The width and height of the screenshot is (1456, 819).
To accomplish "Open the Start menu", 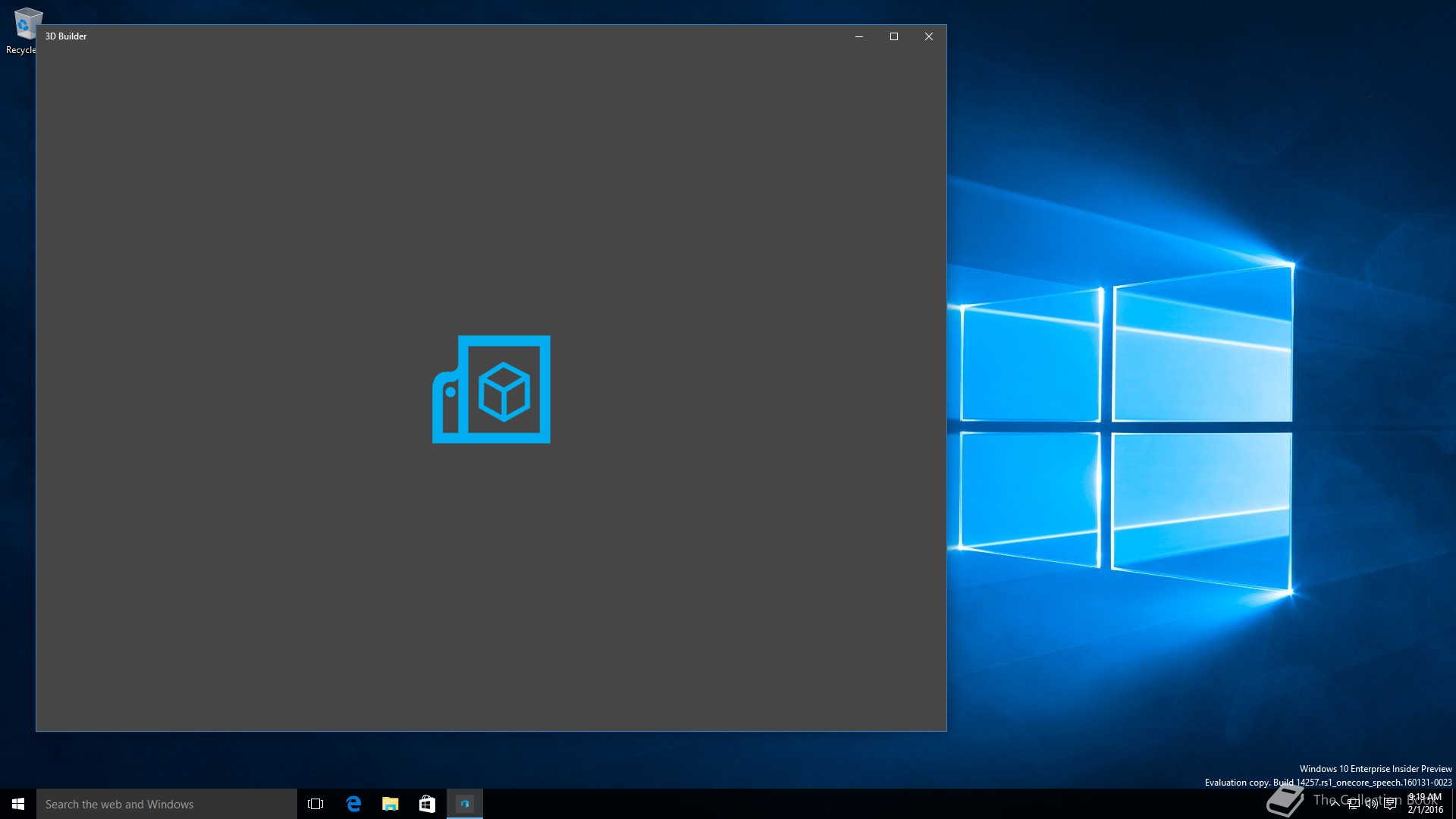I will [18, 804].
